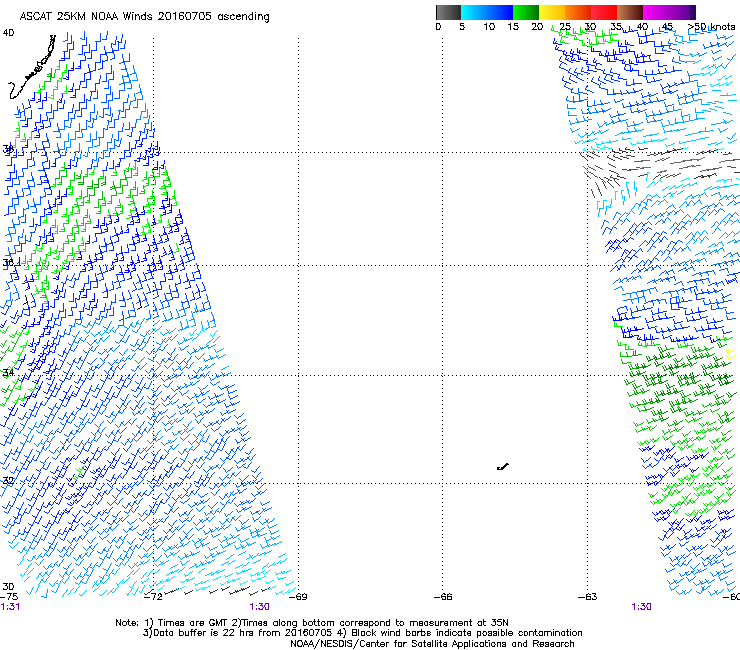Click the '-63' longitude axis label
This screenshot has width=740, height=650.
point(588,597)
